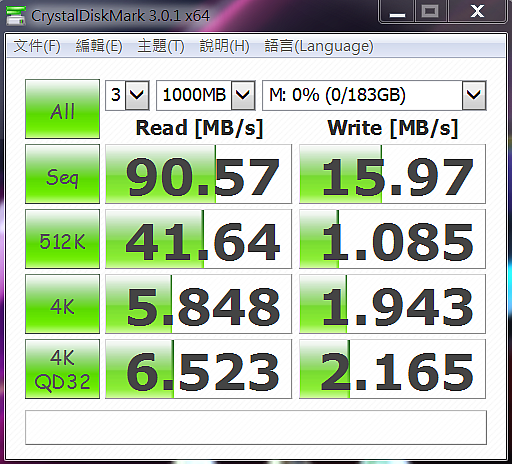Maximize the CrystalDiskMark window
The image size is (512, 464).
click(430, 12)
